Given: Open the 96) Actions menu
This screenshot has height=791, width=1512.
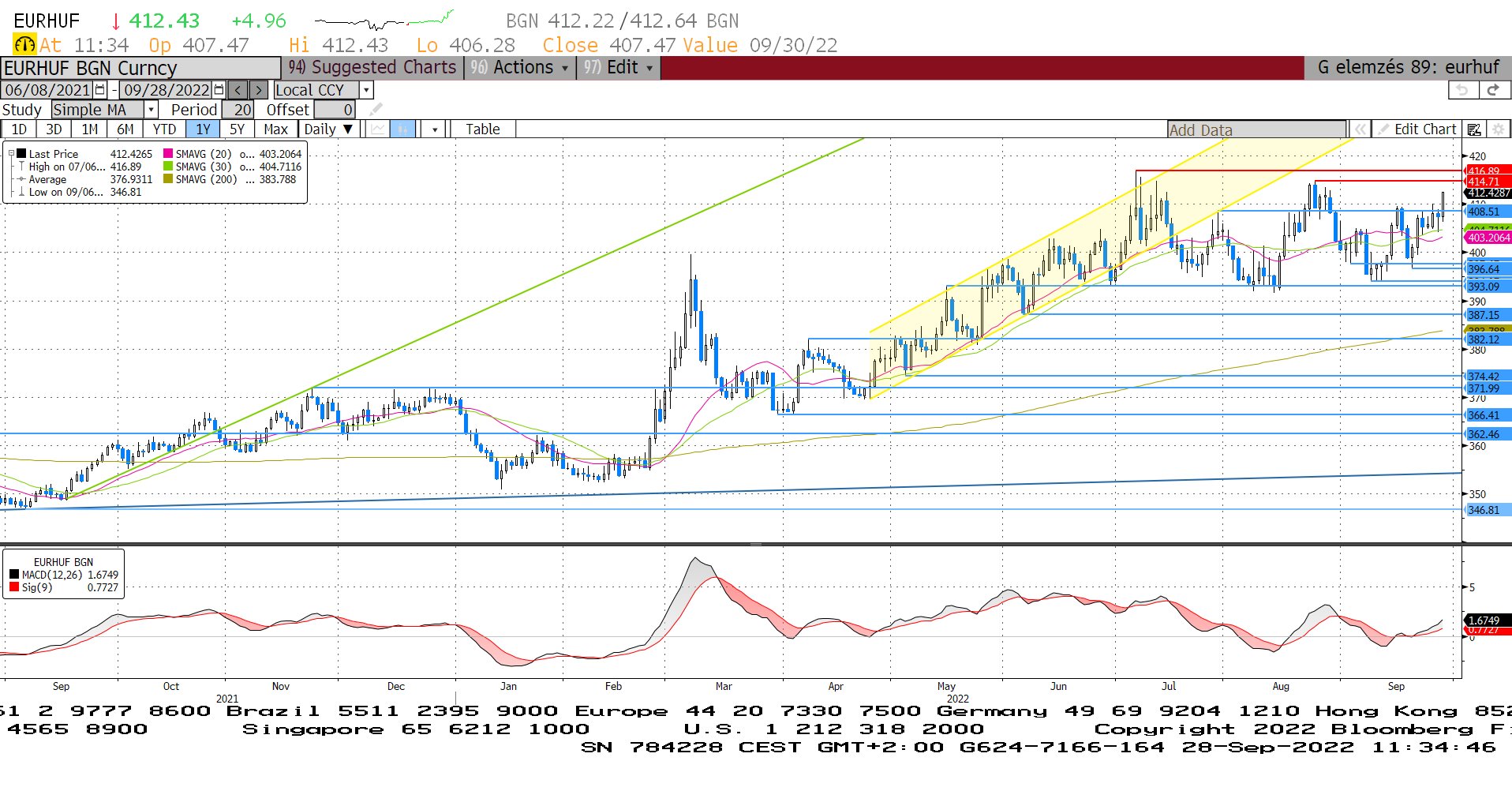Looking at the screenshot, I should pyautogui.click(x=519, y=67).
